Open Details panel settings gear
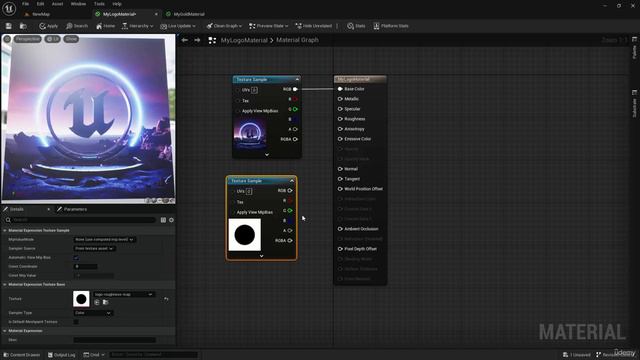 tap(171, 220)
